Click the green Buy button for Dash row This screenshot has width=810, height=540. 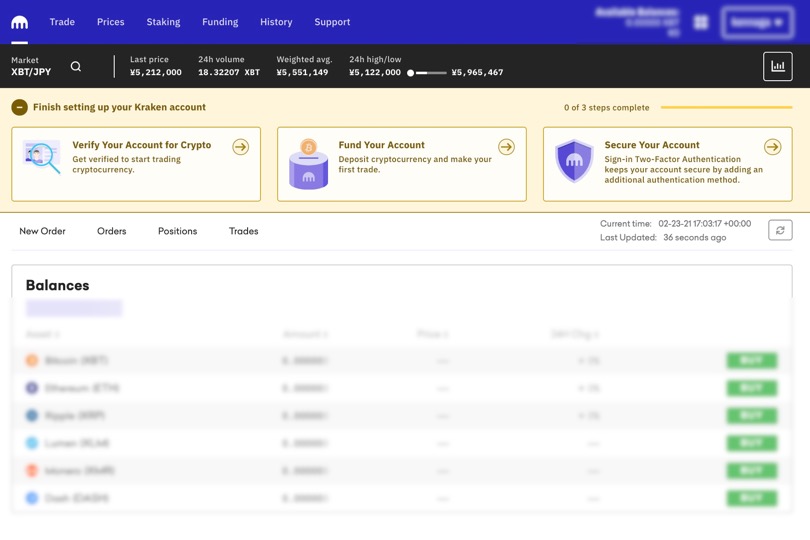752,498
